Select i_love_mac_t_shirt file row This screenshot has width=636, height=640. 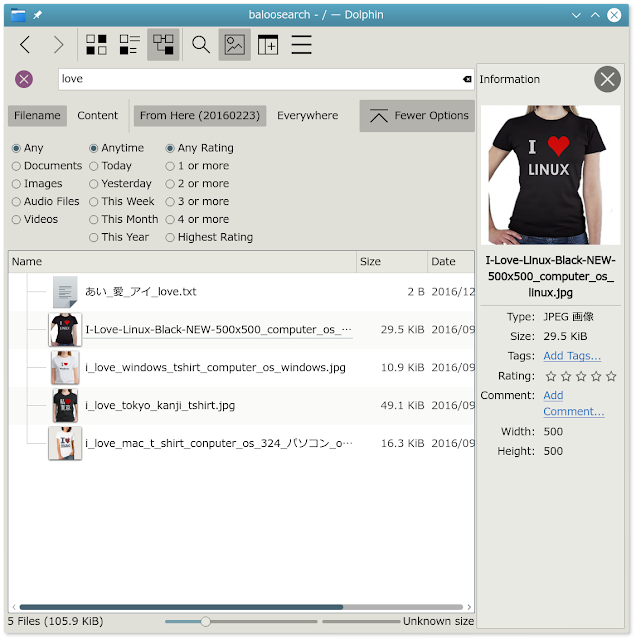pyautogui.click(x=242, y=443)
